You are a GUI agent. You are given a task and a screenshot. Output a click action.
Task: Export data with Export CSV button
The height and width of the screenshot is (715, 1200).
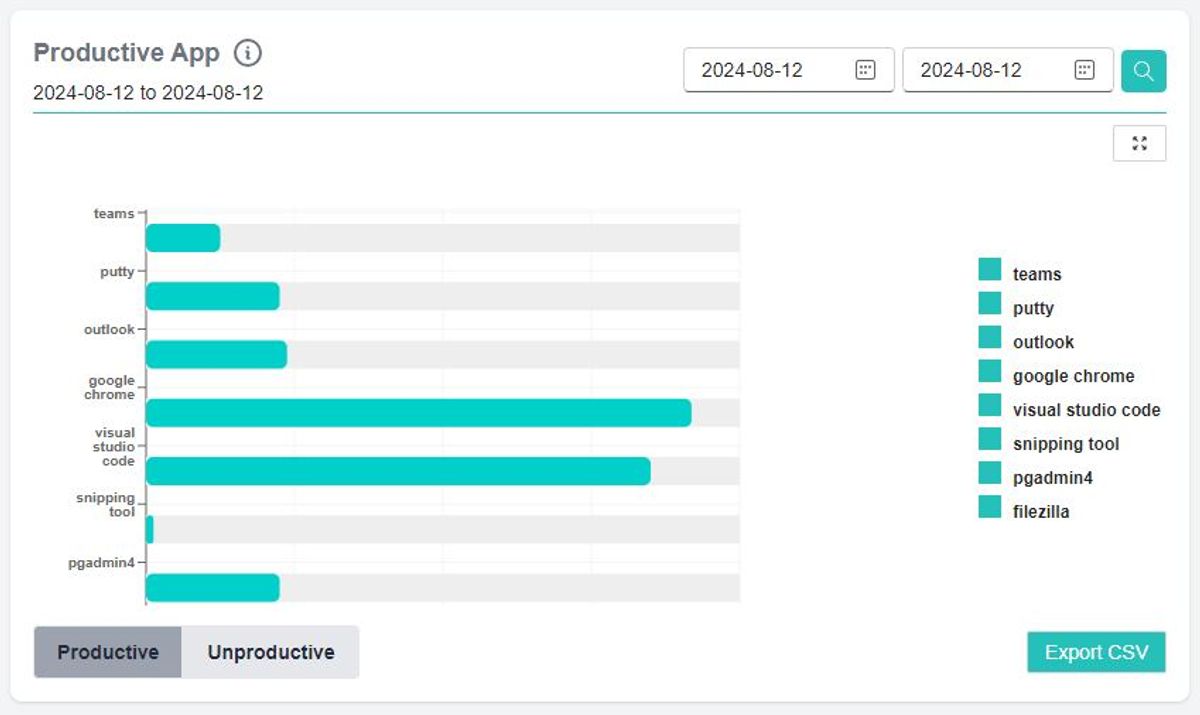(x=1096, y=652)
